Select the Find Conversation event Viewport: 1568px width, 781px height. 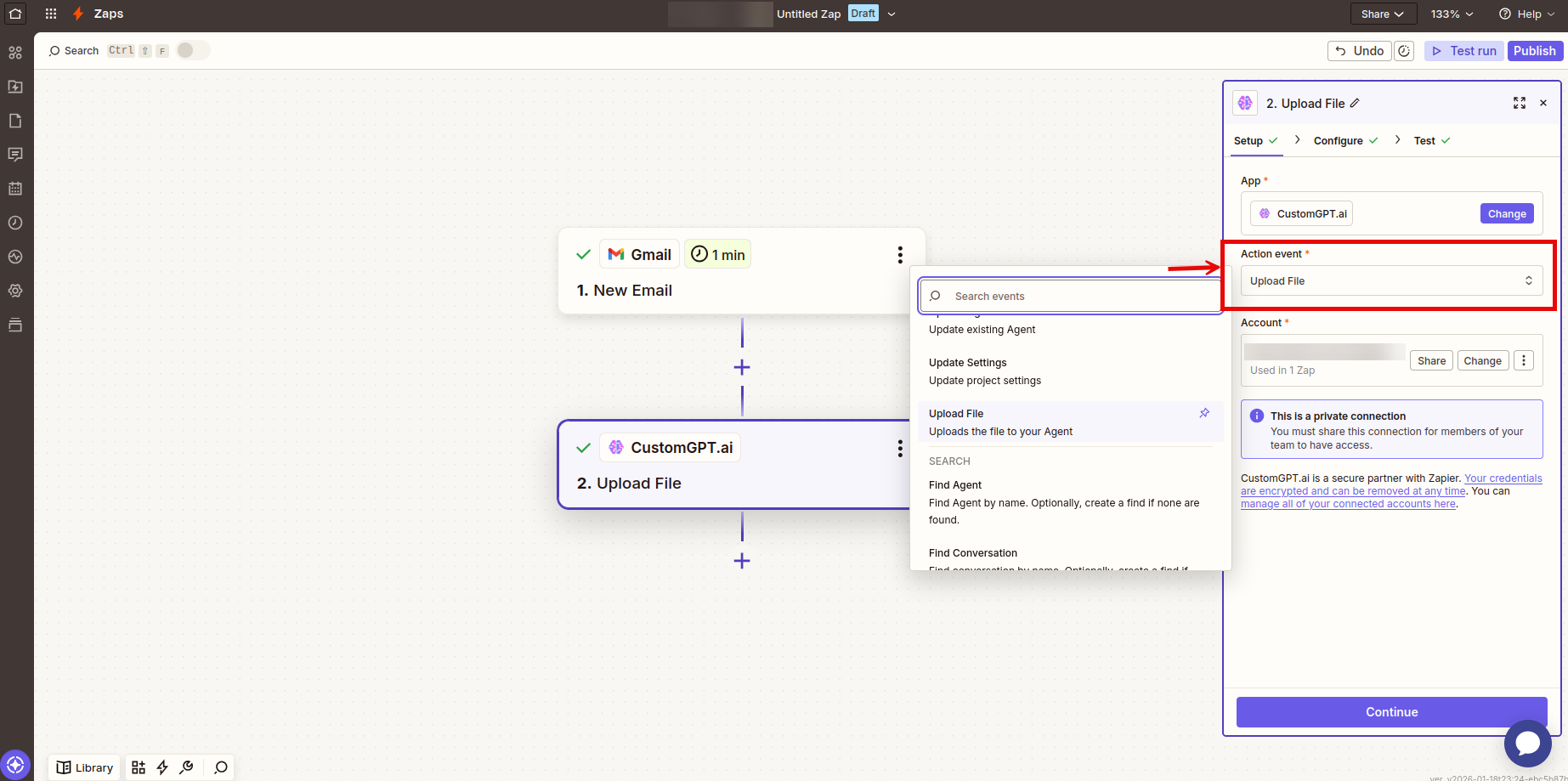coord(1071,557)
